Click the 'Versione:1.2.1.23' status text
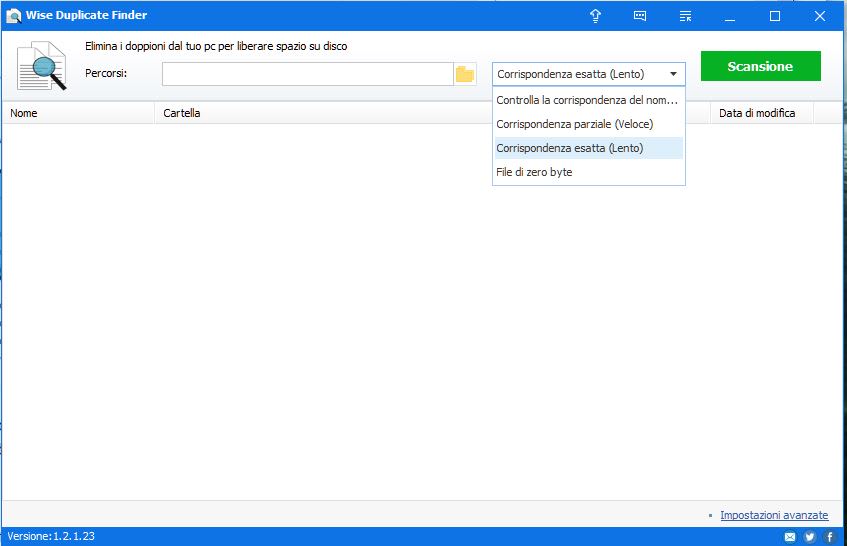 pos(51,536)
